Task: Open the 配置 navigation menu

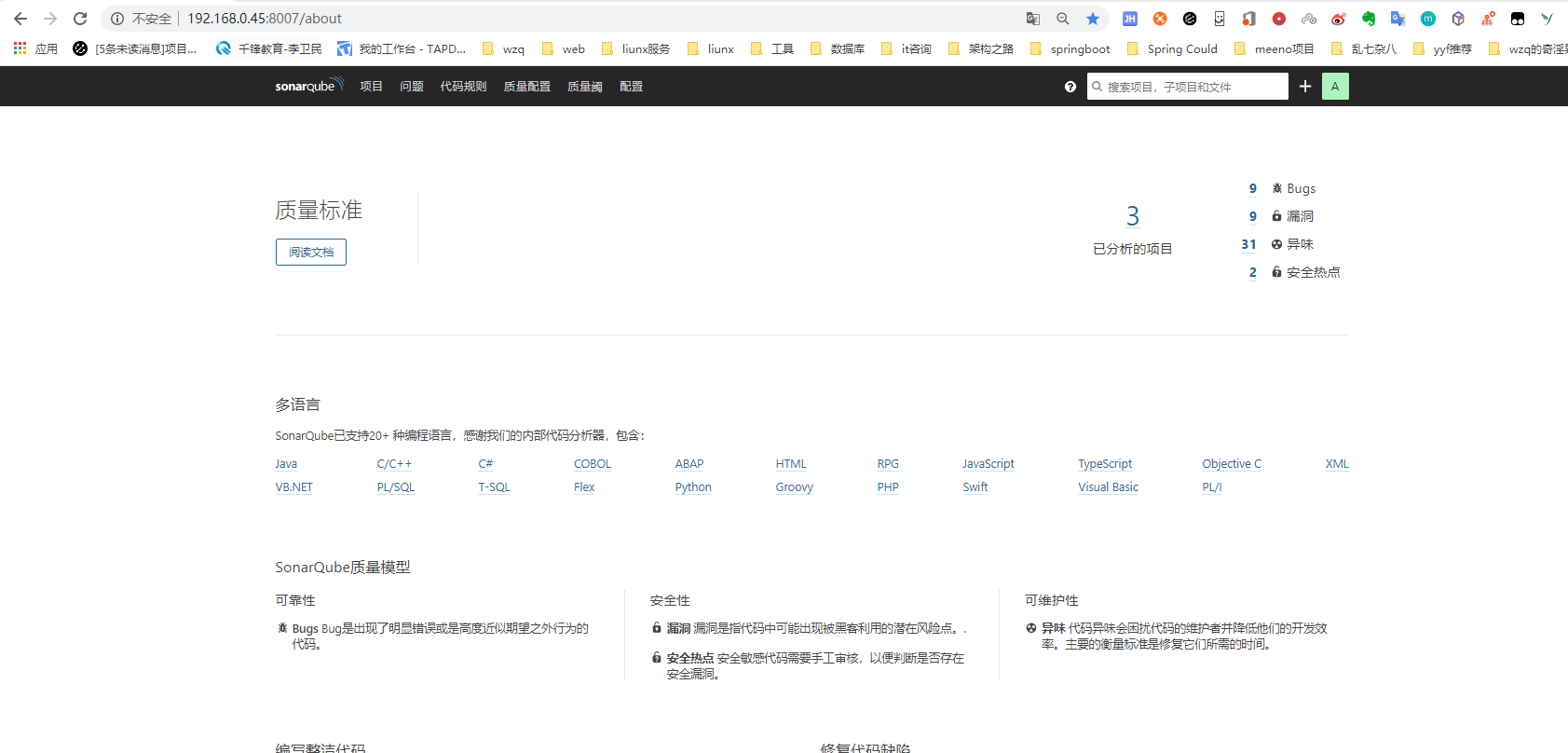Action: [x=632, y=87]
